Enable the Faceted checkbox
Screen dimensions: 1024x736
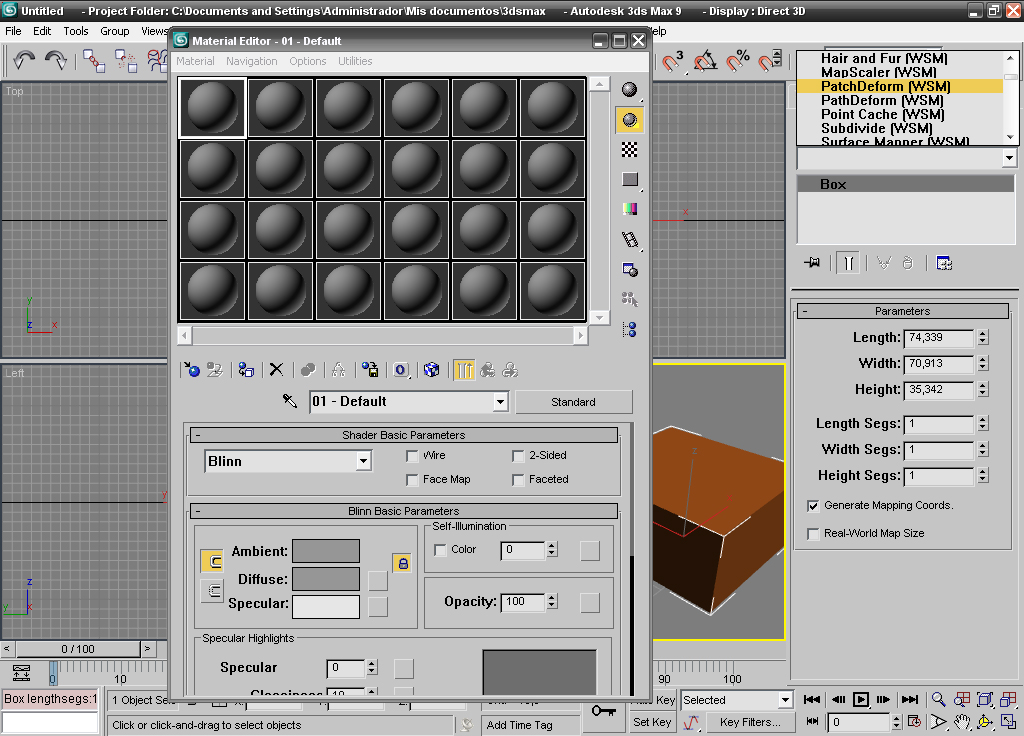(518, 480)
